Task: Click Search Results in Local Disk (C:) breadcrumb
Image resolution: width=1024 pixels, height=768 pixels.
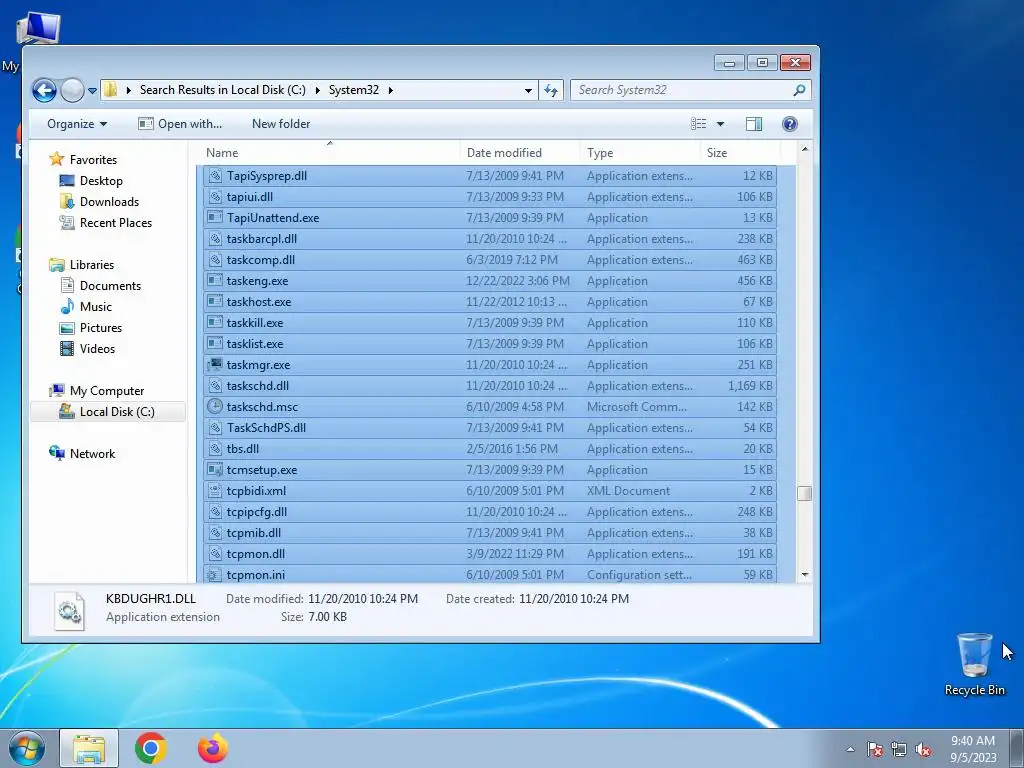Action: tap(223, 90)
